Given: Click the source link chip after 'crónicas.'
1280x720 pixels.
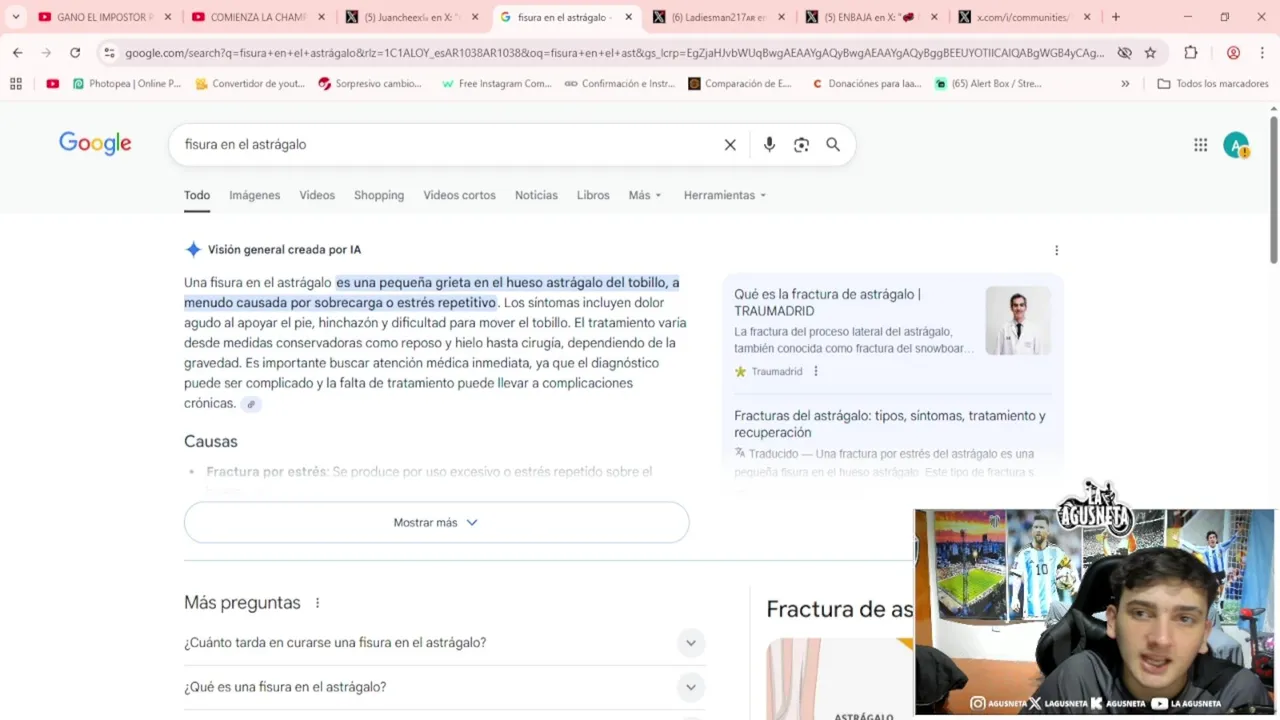Looking at the screenshot, I should [251, 404].
